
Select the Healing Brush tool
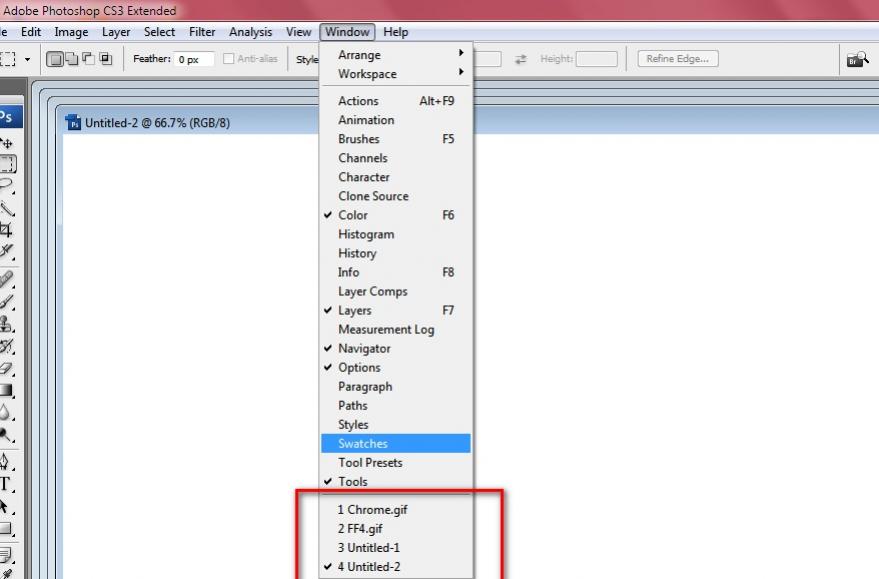pyautogui.click(x=7, y=279)
